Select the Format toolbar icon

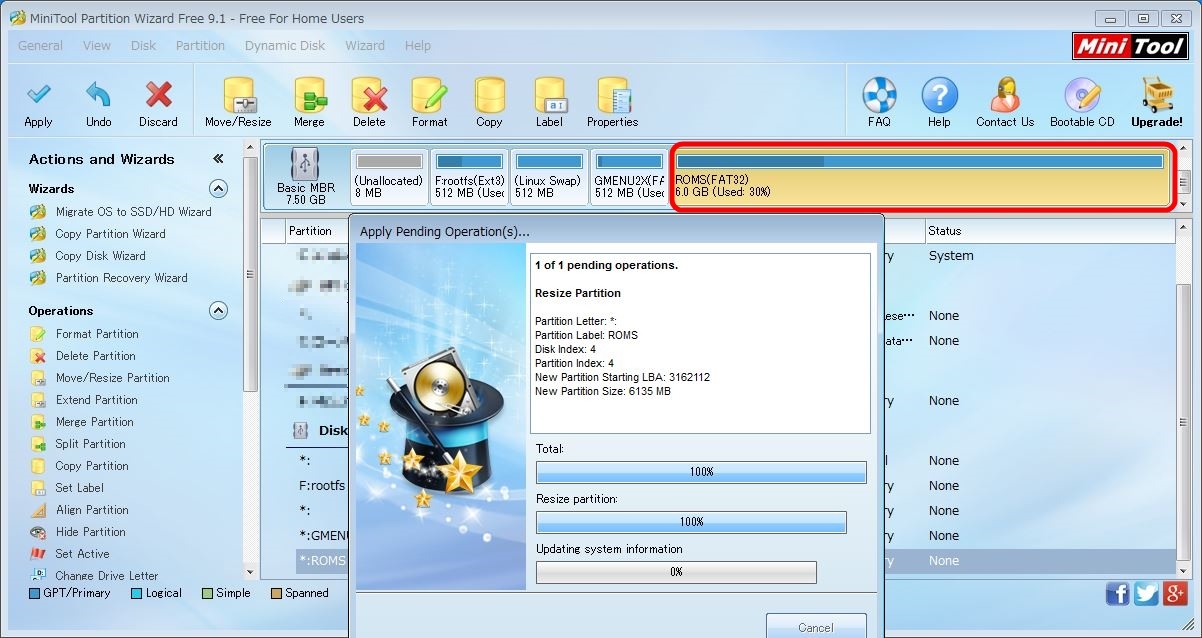429,96
